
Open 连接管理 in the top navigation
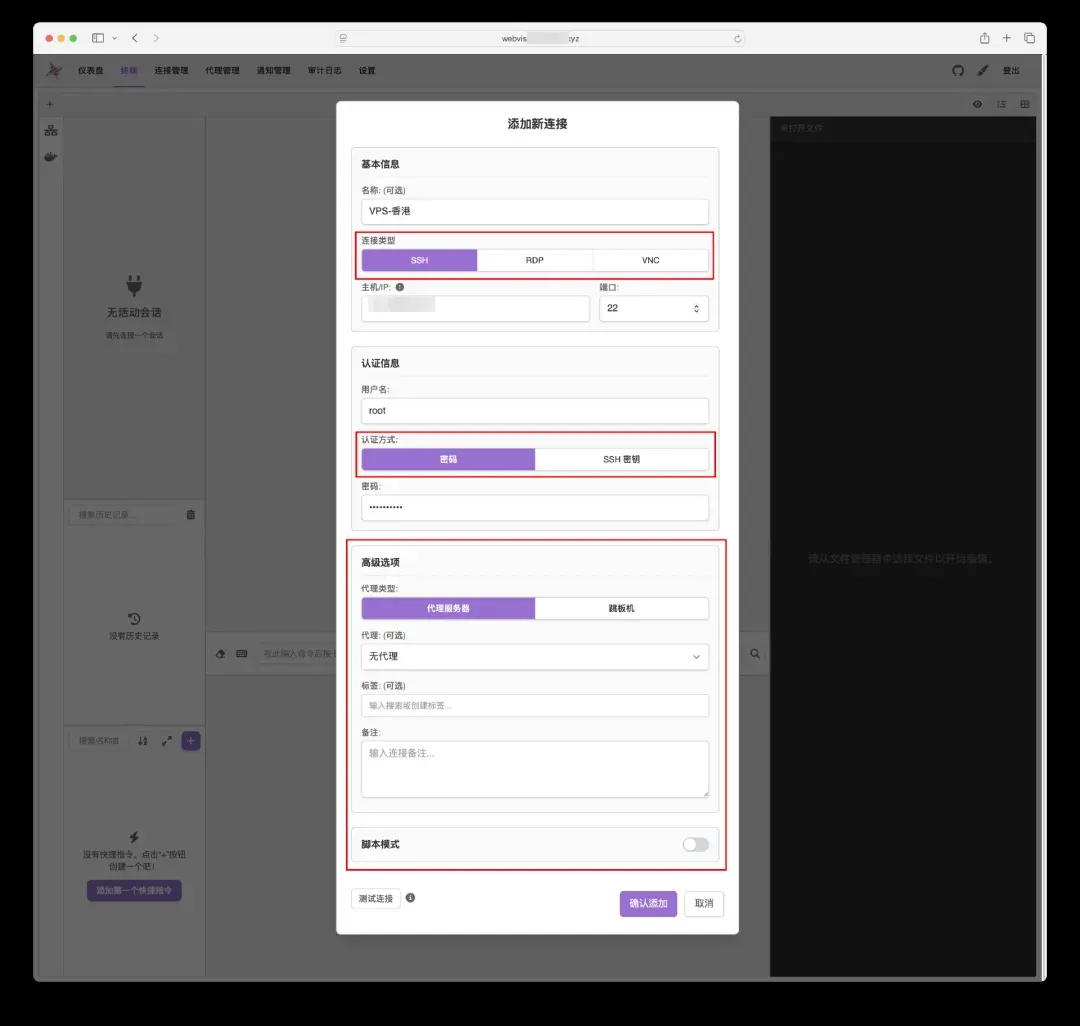[x=171, y=71]
